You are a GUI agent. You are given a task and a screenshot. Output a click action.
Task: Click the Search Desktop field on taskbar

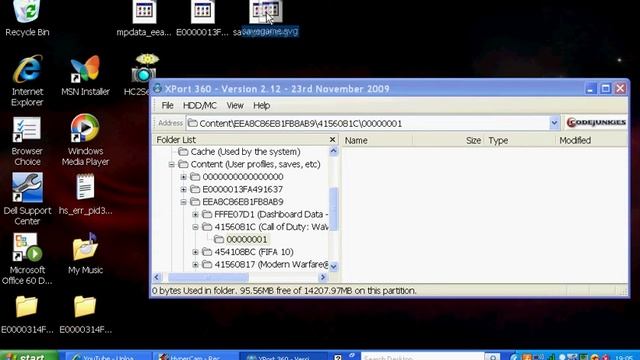(x=423, y=357)
